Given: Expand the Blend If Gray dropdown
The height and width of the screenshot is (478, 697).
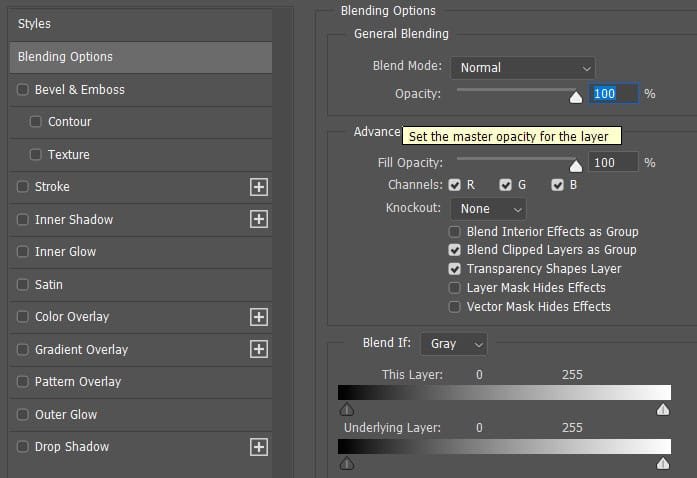Looking at the screenshot, I should coord(454,343).
